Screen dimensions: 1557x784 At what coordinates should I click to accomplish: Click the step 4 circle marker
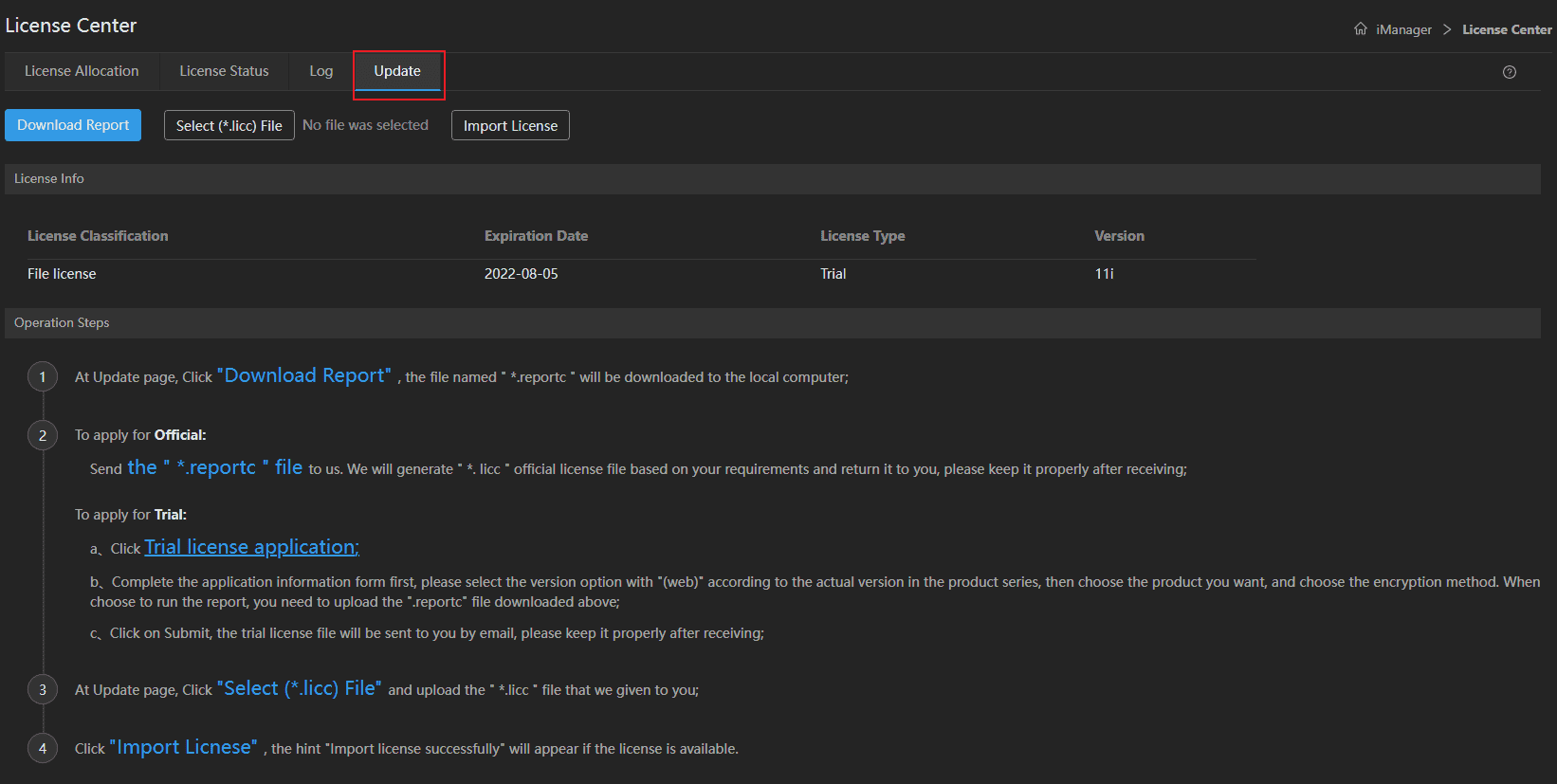pos(43,748)
